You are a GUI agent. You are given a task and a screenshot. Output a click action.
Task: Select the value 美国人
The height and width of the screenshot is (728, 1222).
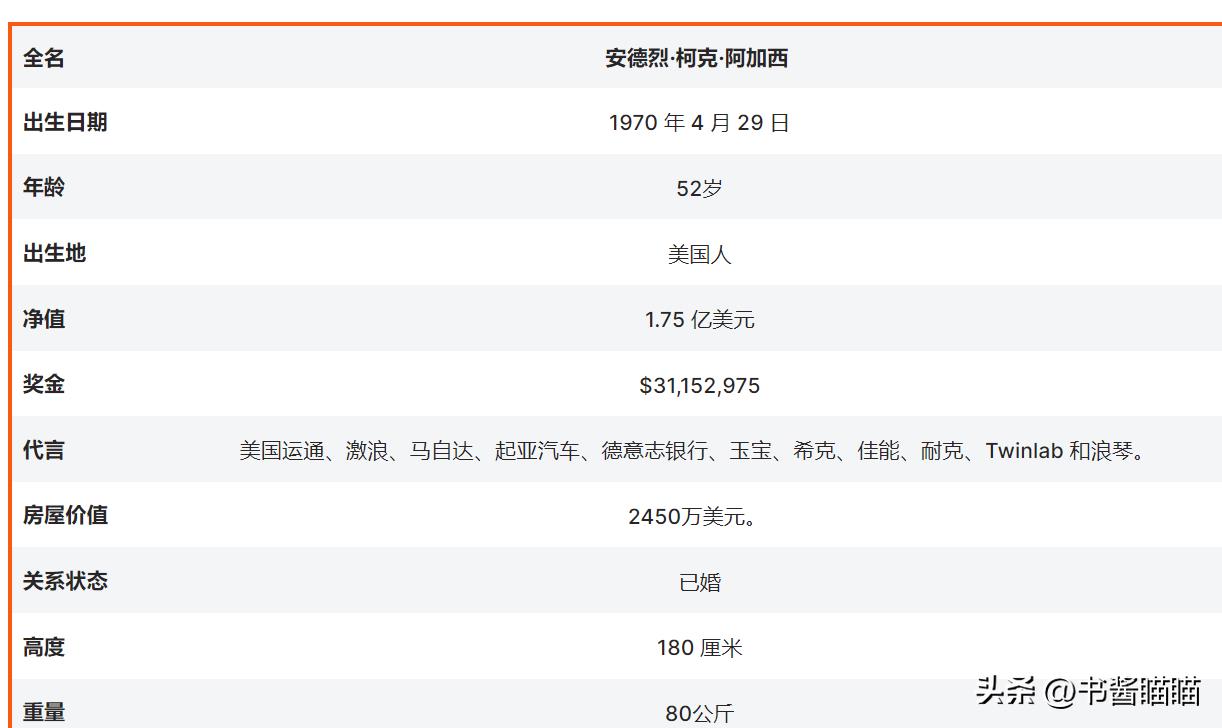coord(699,254)
